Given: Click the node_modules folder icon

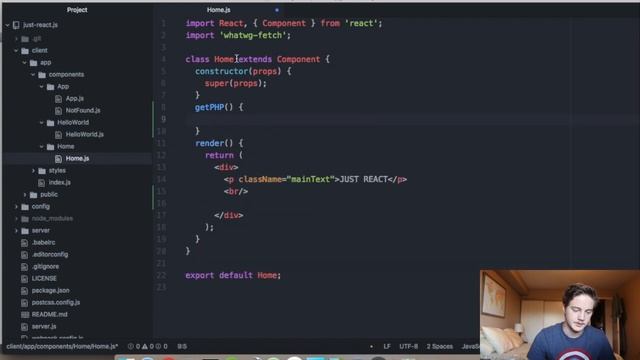Looking at the screenshot, I should point(25,219).
